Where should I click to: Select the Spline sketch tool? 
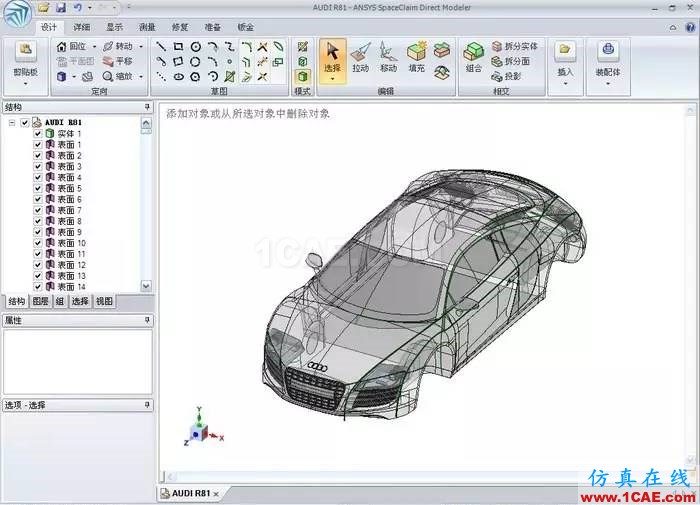pos(229,46)
